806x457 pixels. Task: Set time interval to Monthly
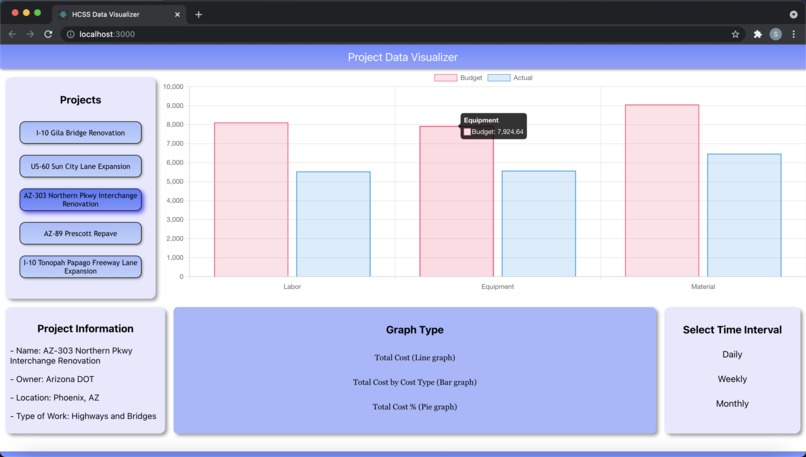732,404
